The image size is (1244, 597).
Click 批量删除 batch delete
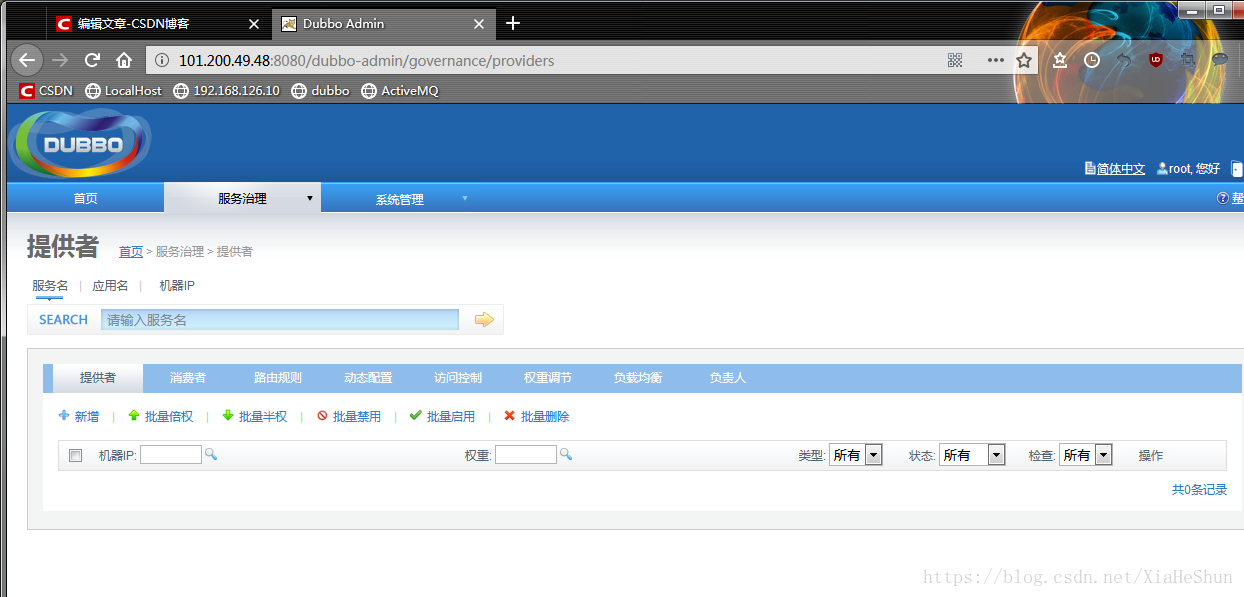click(x=536, y=416)
